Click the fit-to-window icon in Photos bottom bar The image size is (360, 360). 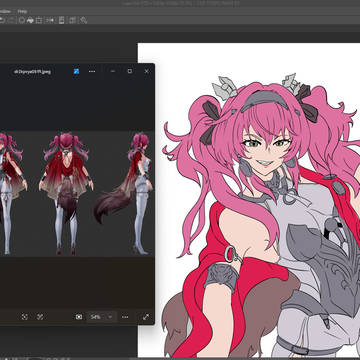pyautogui.click(x=24, y=317)
